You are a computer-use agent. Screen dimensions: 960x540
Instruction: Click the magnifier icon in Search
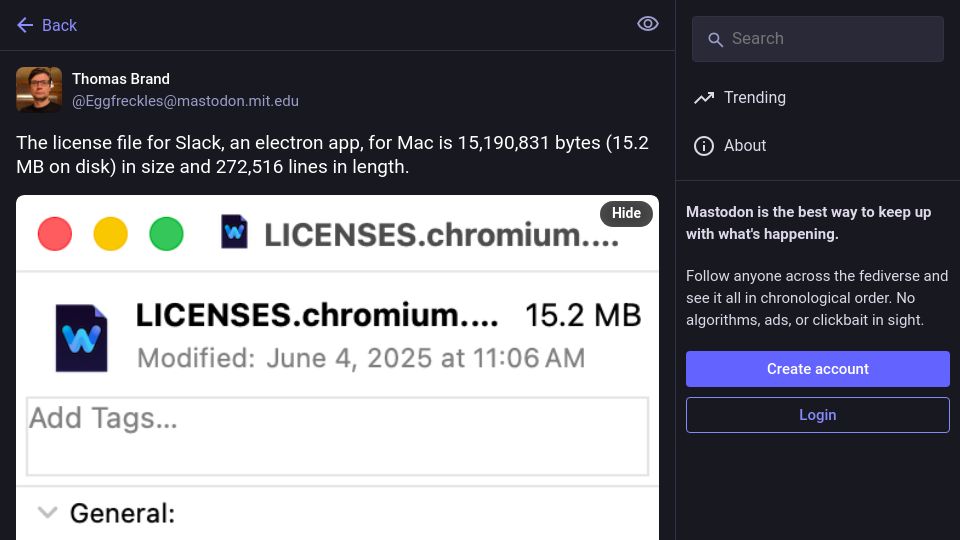(715, 40)
